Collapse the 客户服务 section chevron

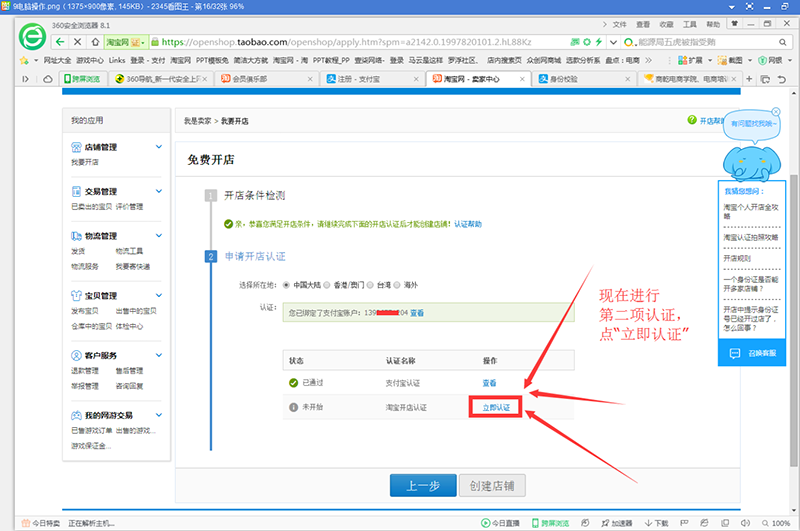pyautogui.click(x=158, y=356)
